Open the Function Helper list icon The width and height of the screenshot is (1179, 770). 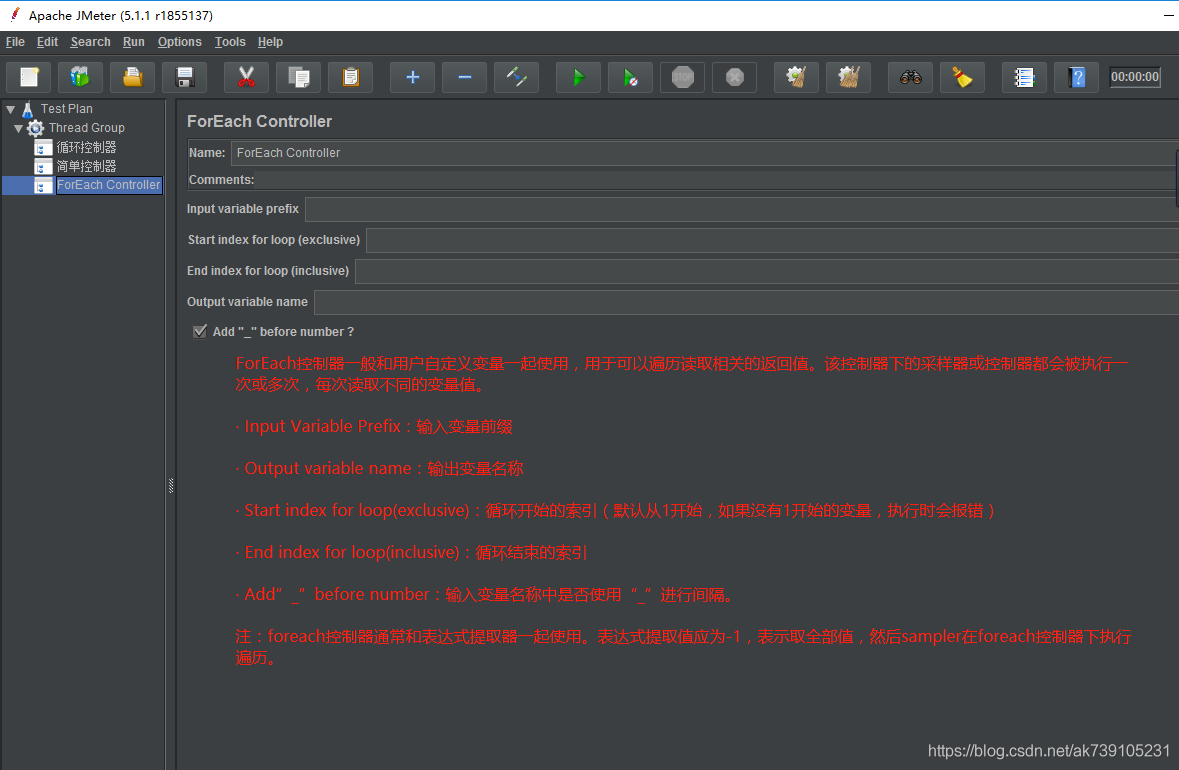(1024, 77)
